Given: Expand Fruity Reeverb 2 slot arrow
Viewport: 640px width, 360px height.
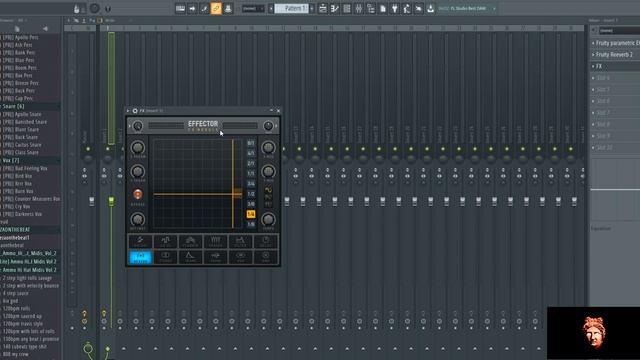Looking at the screenshot, I should [593, 55].
